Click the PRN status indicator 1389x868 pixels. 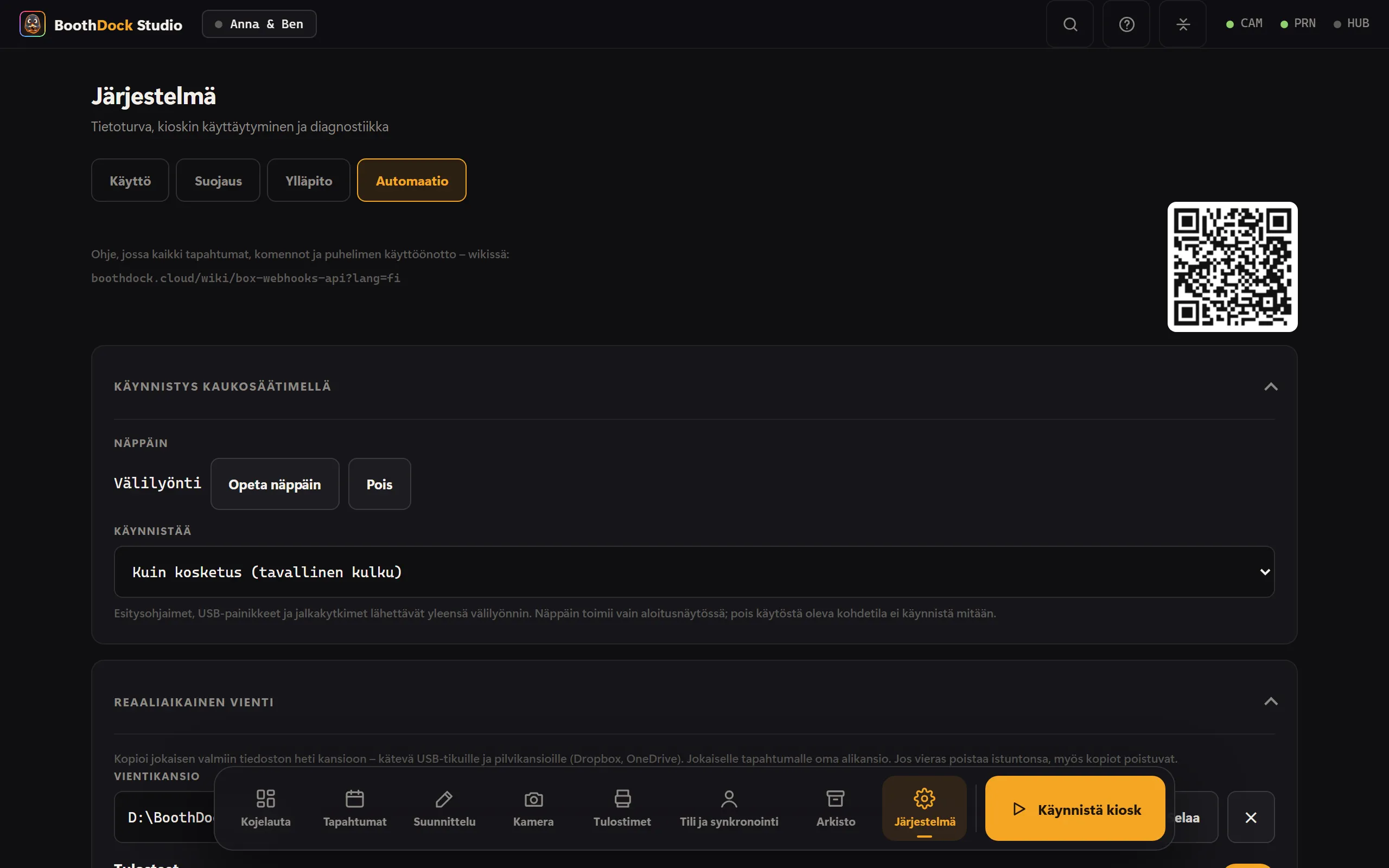1298,23
